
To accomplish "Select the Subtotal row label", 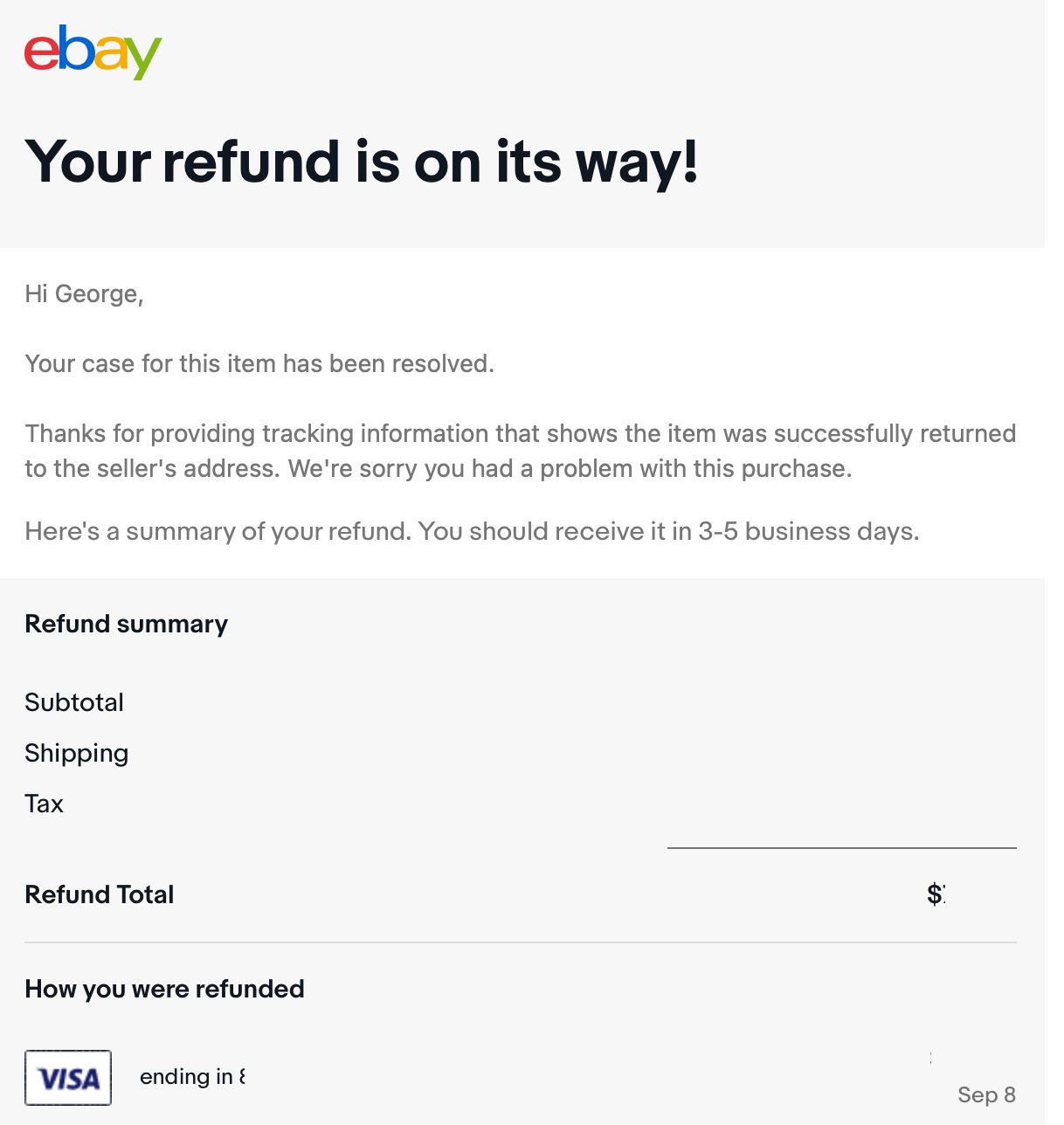I will point(74,702).
